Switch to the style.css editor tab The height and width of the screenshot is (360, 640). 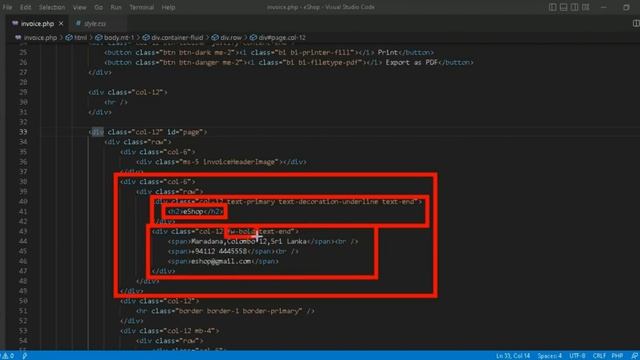coord(95,24)
